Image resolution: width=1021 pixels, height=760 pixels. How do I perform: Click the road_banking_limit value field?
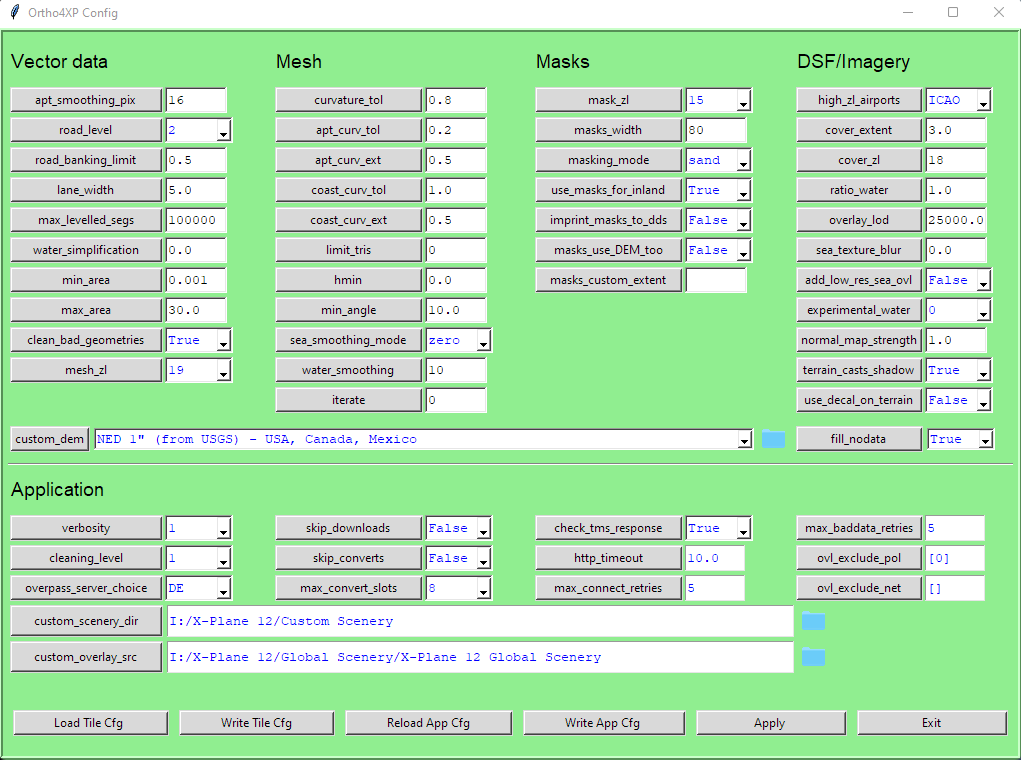196,160
